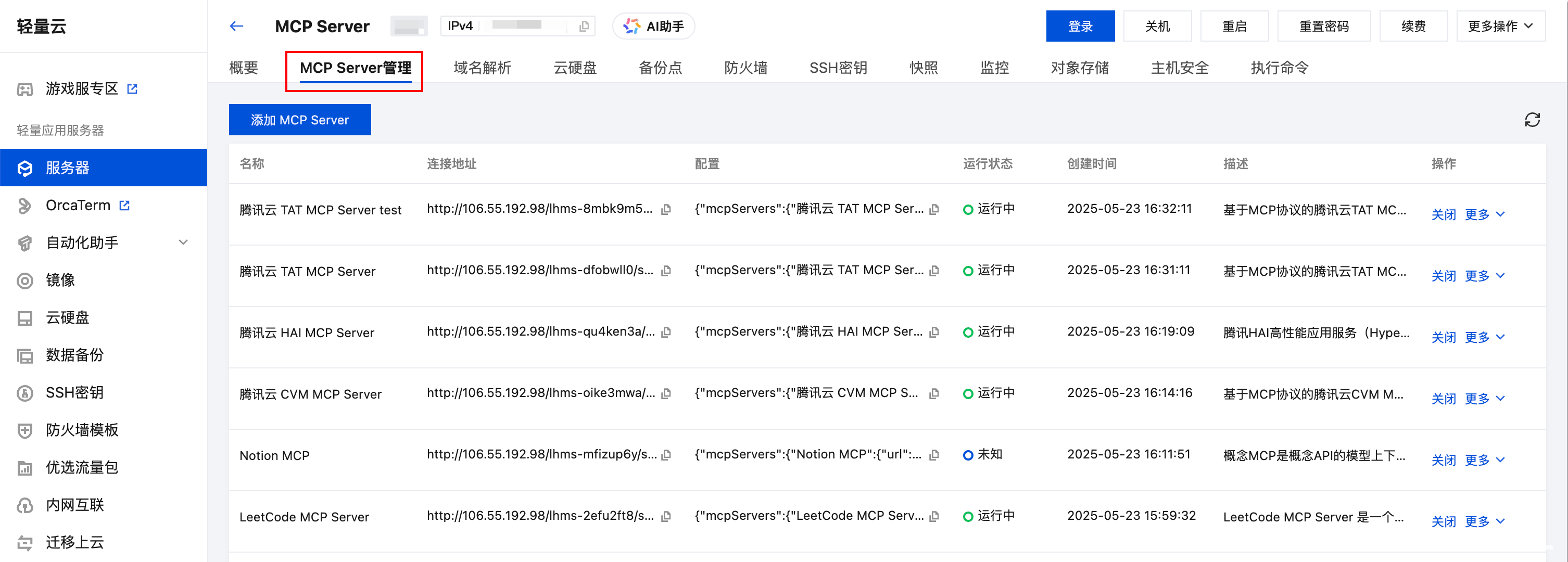The image size is (1568, 562).
Task: Copy connection address of LeetCode MCP Server
Action: tap(666, 516)
